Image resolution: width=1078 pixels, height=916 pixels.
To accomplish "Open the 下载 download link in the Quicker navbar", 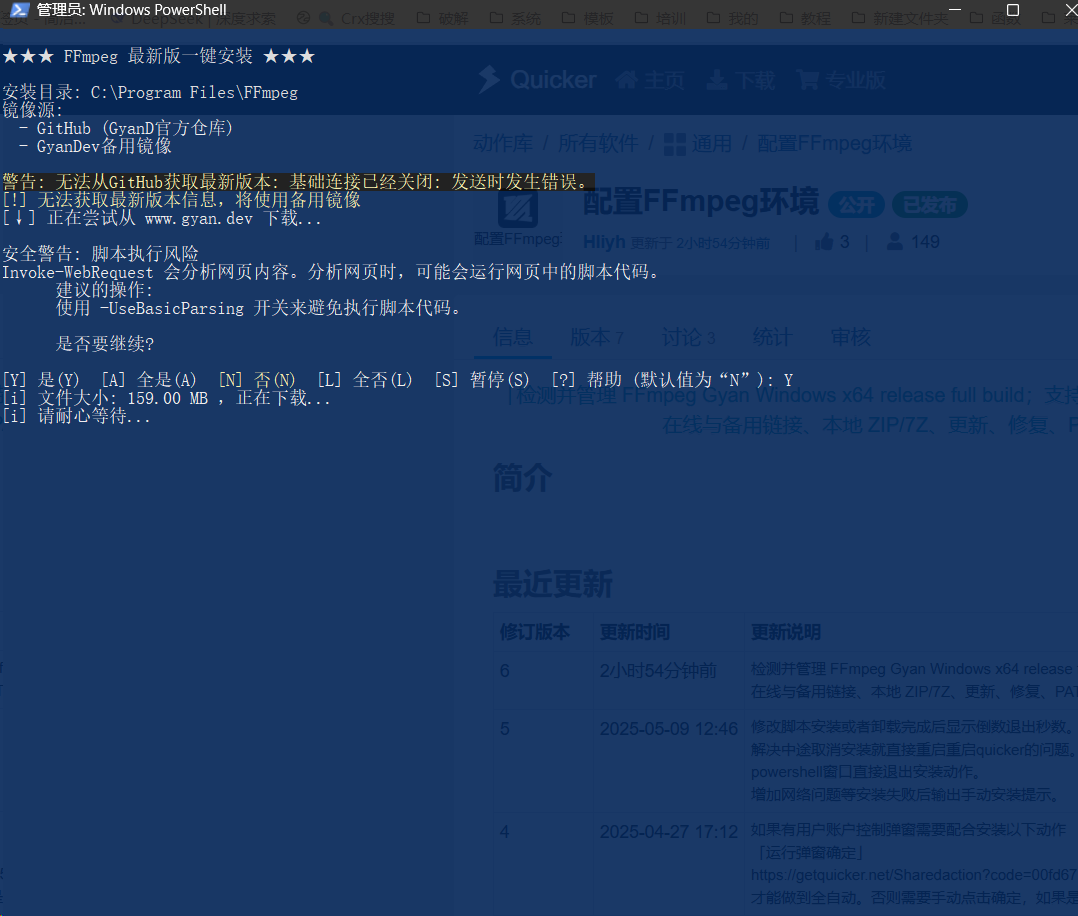I will point(741,80).
